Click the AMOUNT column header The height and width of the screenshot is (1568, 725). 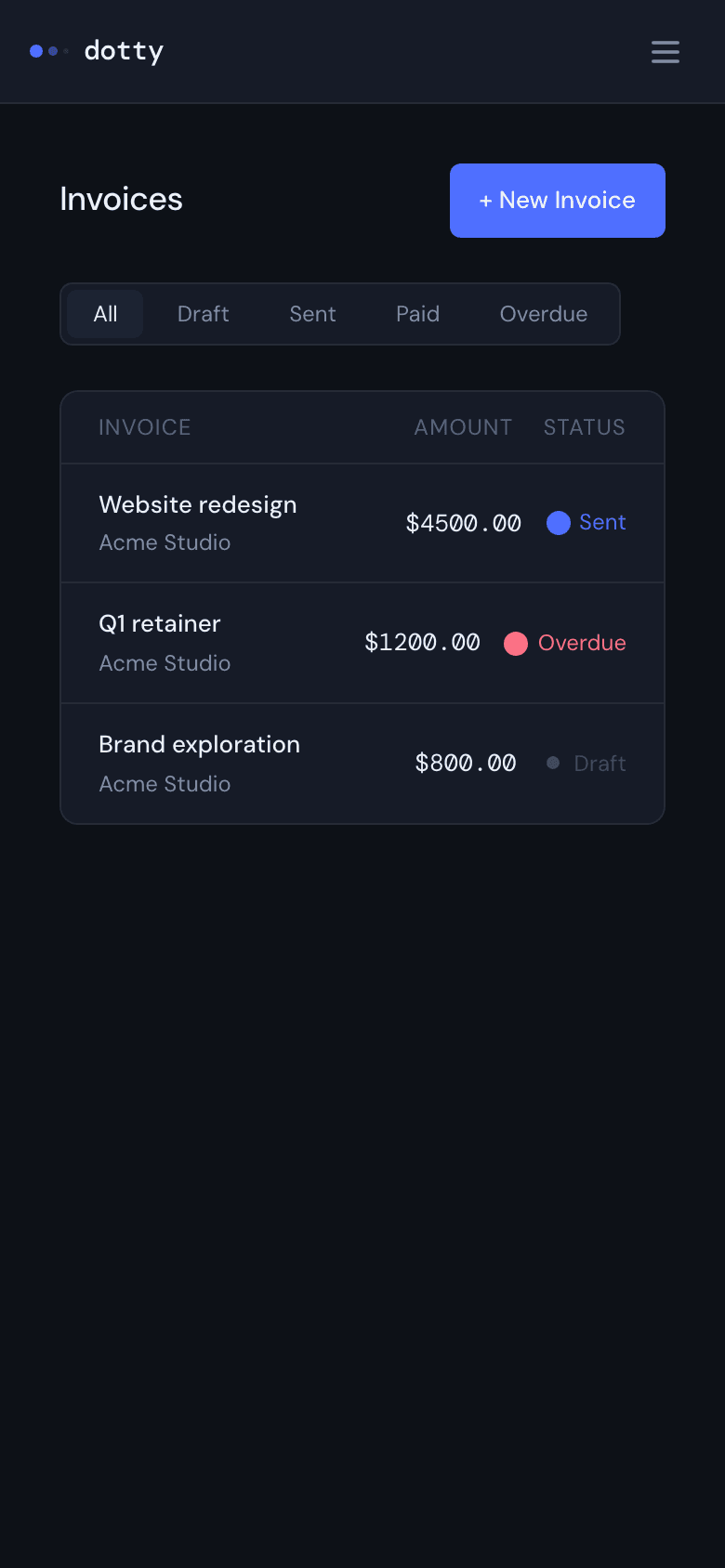click(x=463, y=427)
